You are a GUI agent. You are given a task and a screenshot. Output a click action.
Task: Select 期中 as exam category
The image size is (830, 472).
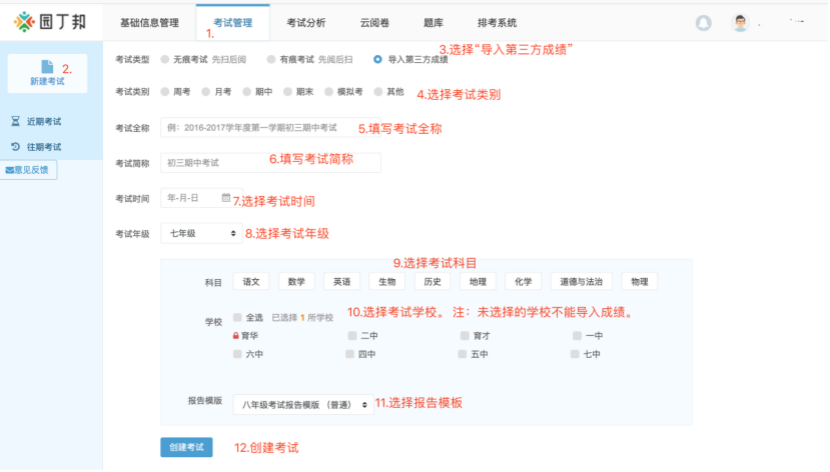(246, 92)
